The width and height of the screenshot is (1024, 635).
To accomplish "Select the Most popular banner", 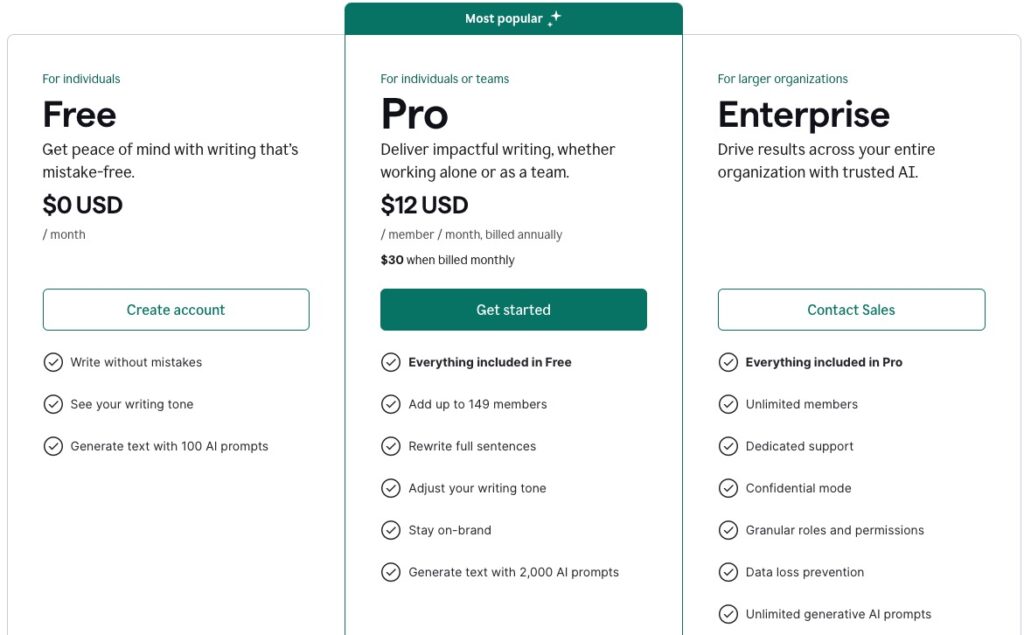I will 513,18.
